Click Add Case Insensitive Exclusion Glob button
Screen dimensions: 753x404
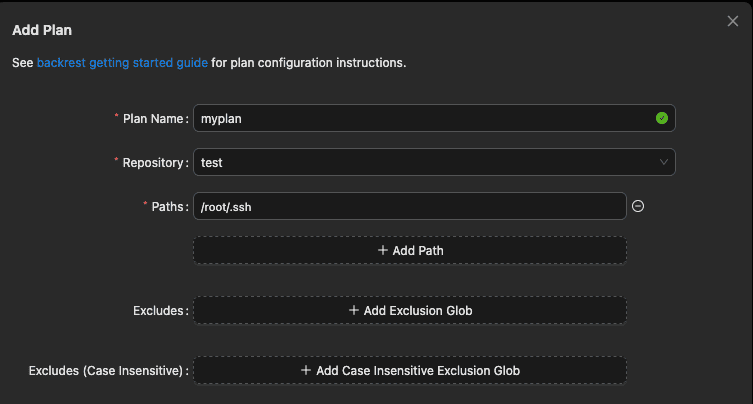[x=410, y=370]
